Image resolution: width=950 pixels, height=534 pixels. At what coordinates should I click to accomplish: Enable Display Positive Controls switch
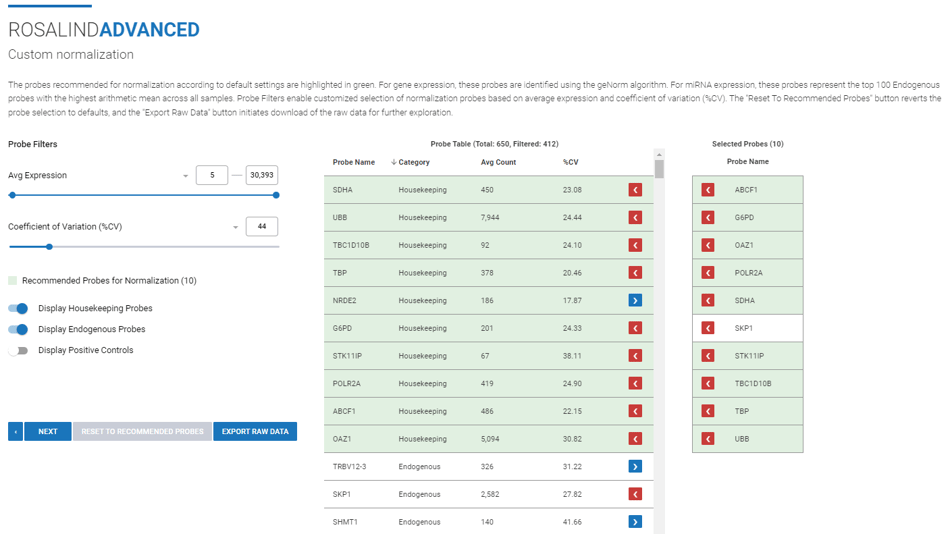18,350
